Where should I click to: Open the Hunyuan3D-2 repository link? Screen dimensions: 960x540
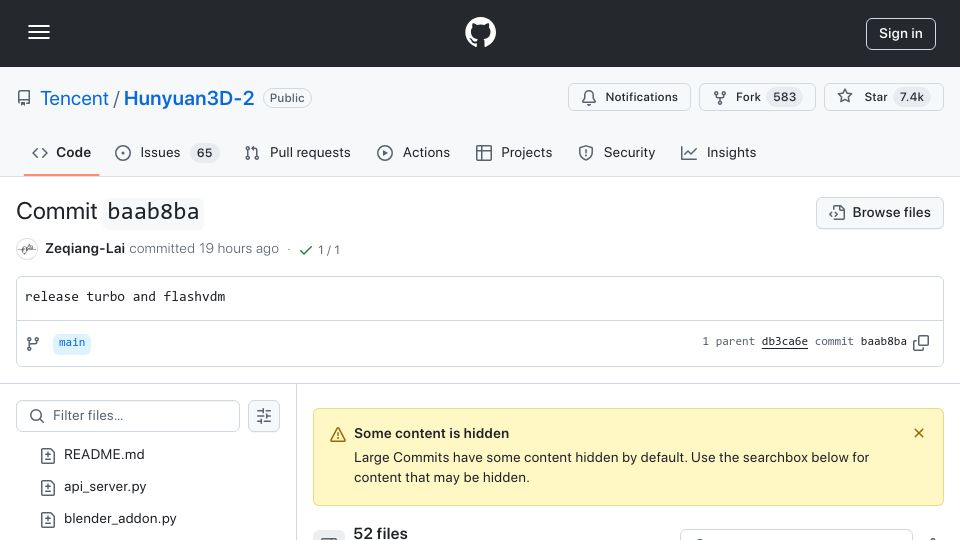189,98
